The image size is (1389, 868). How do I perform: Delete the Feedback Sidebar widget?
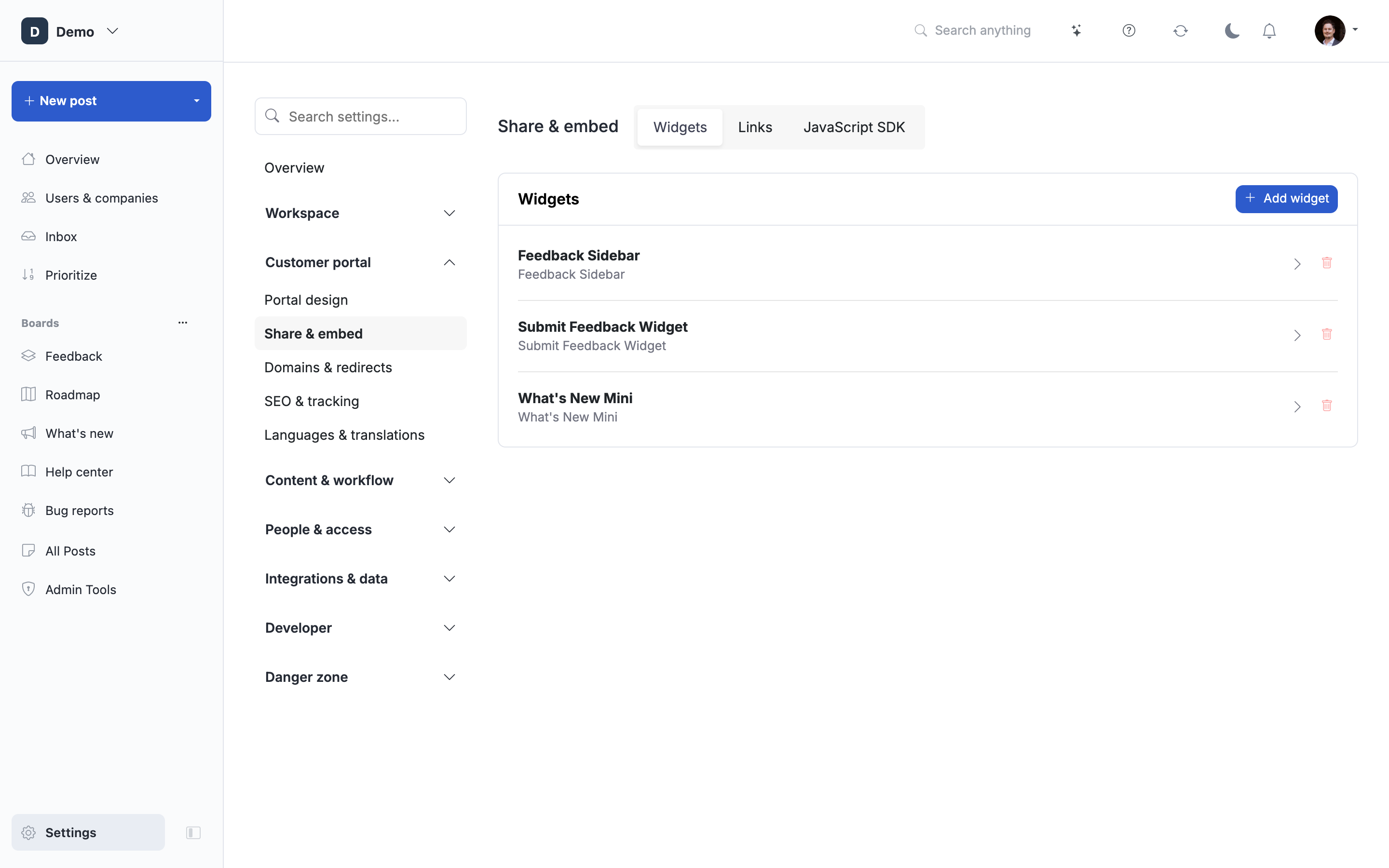[1326, 263]
